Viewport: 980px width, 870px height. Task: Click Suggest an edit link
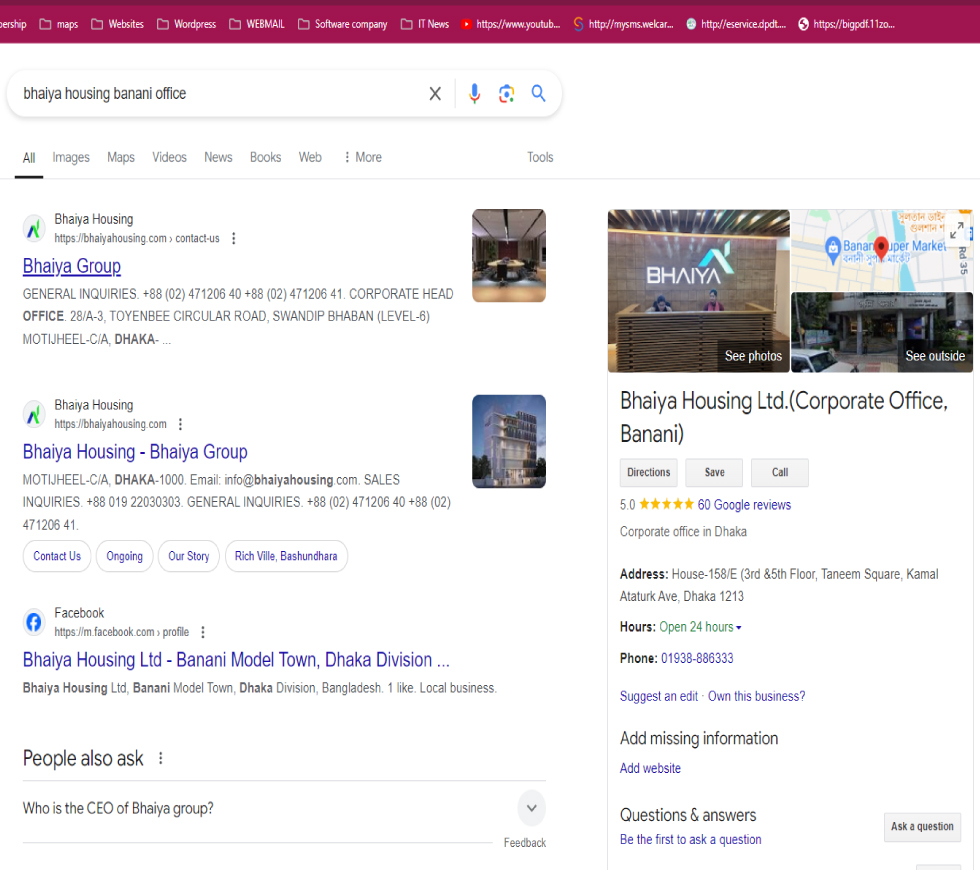pyautogui.click(x=659, y=696)
